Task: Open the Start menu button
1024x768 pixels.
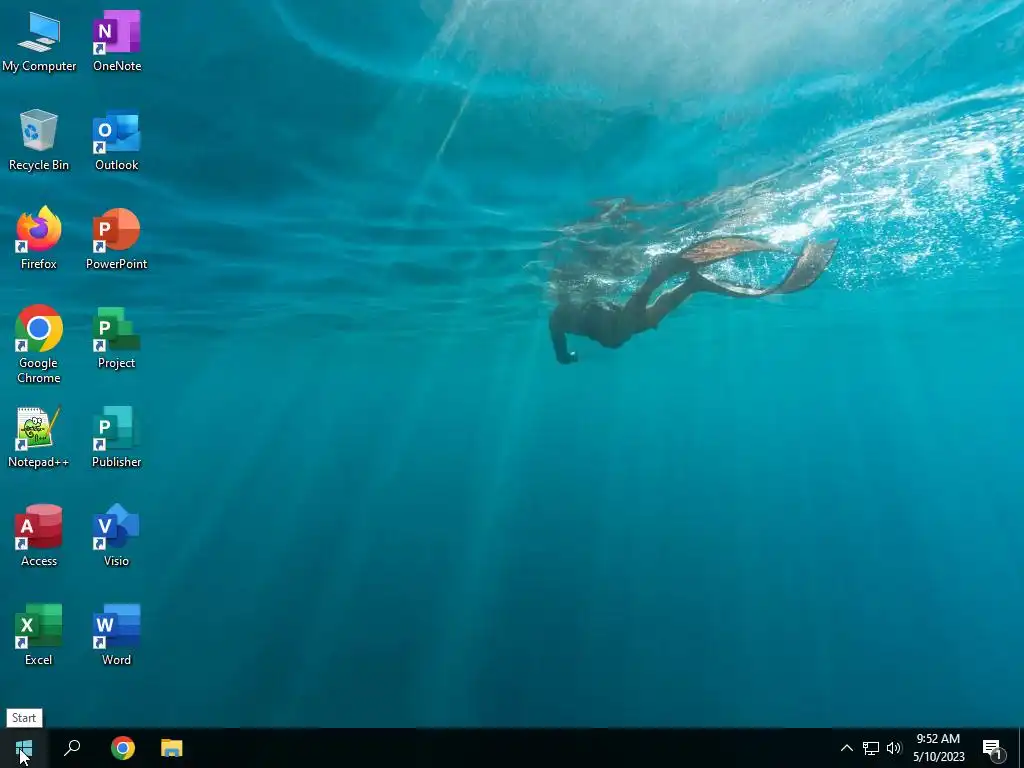Action: (24, 748)
